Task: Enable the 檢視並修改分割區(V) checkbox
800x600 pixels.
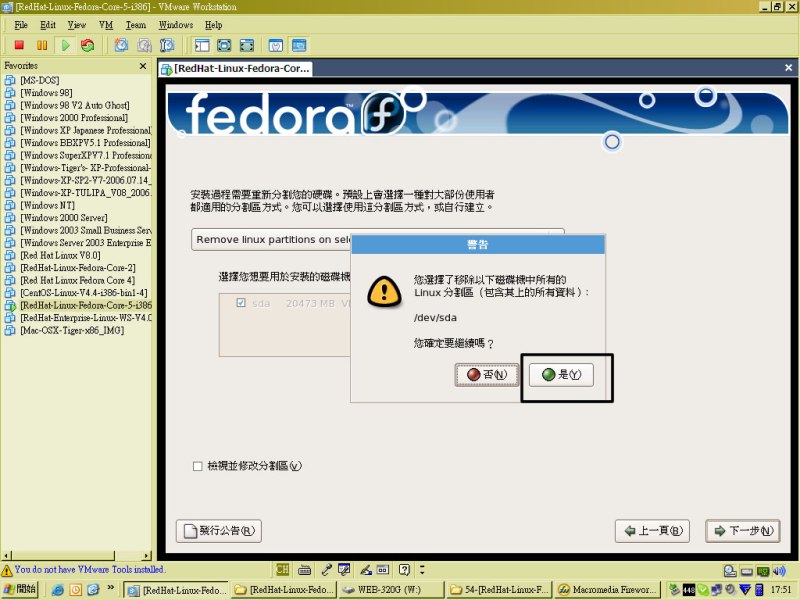Action: pos(197,466)
